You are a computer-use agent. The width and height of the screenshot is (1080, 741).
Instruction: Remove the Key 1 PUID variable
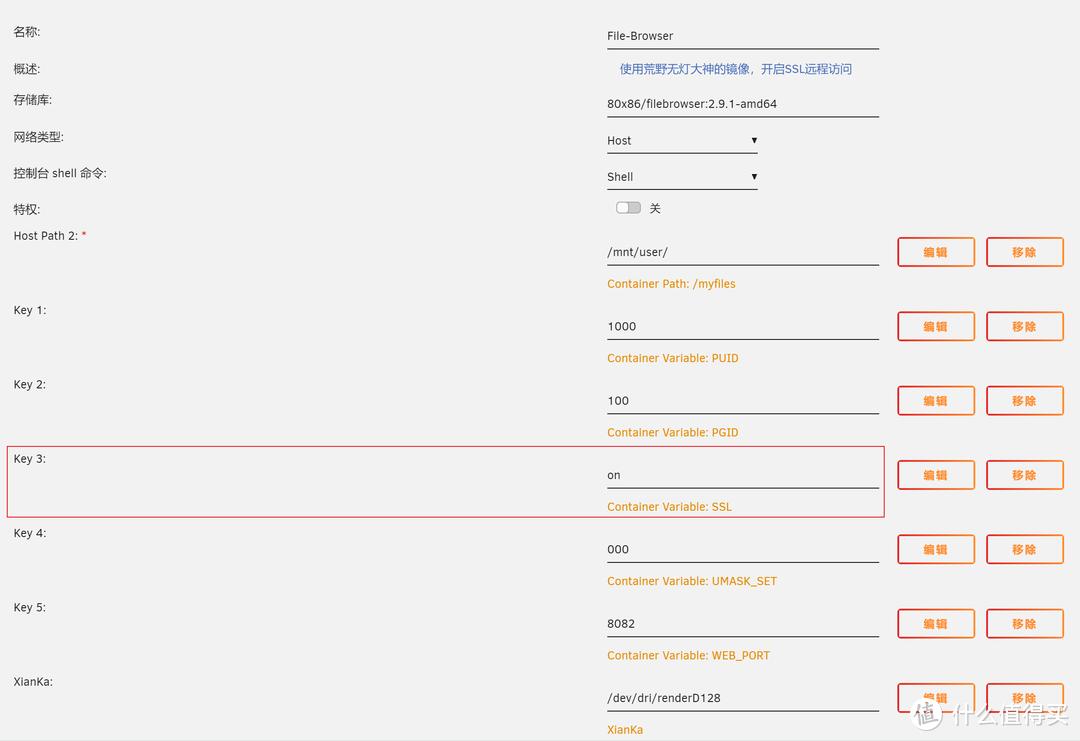click(x=1024, y=326)
